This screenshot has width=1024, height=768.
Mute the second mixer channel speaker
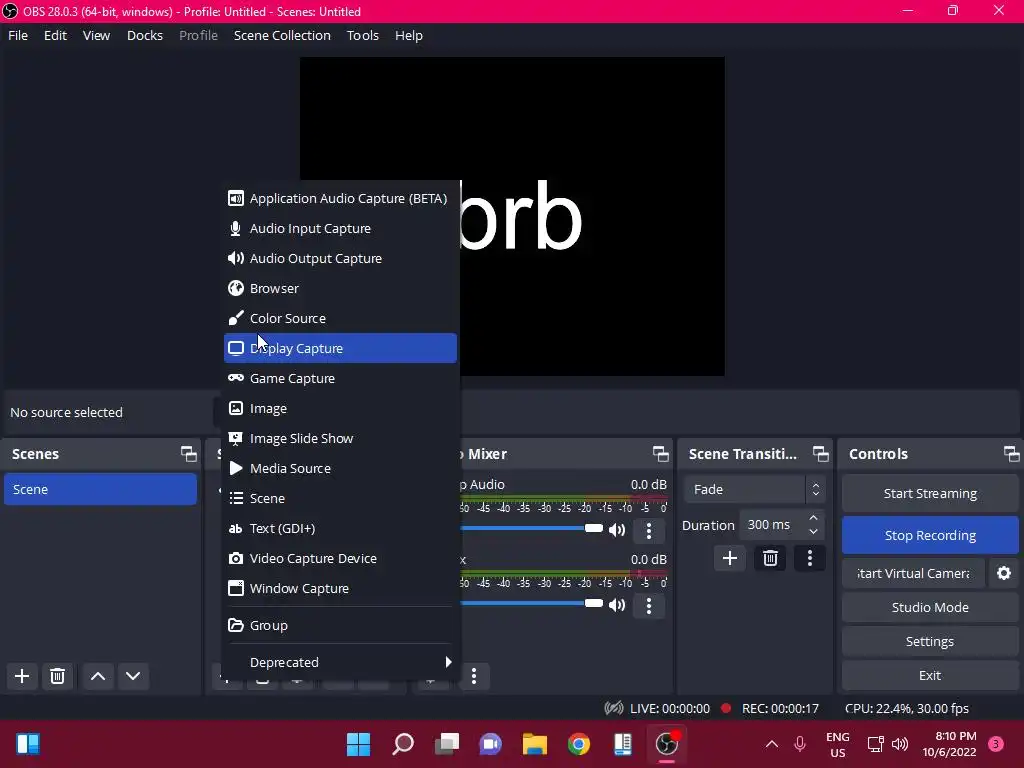(x=616, y=605)
